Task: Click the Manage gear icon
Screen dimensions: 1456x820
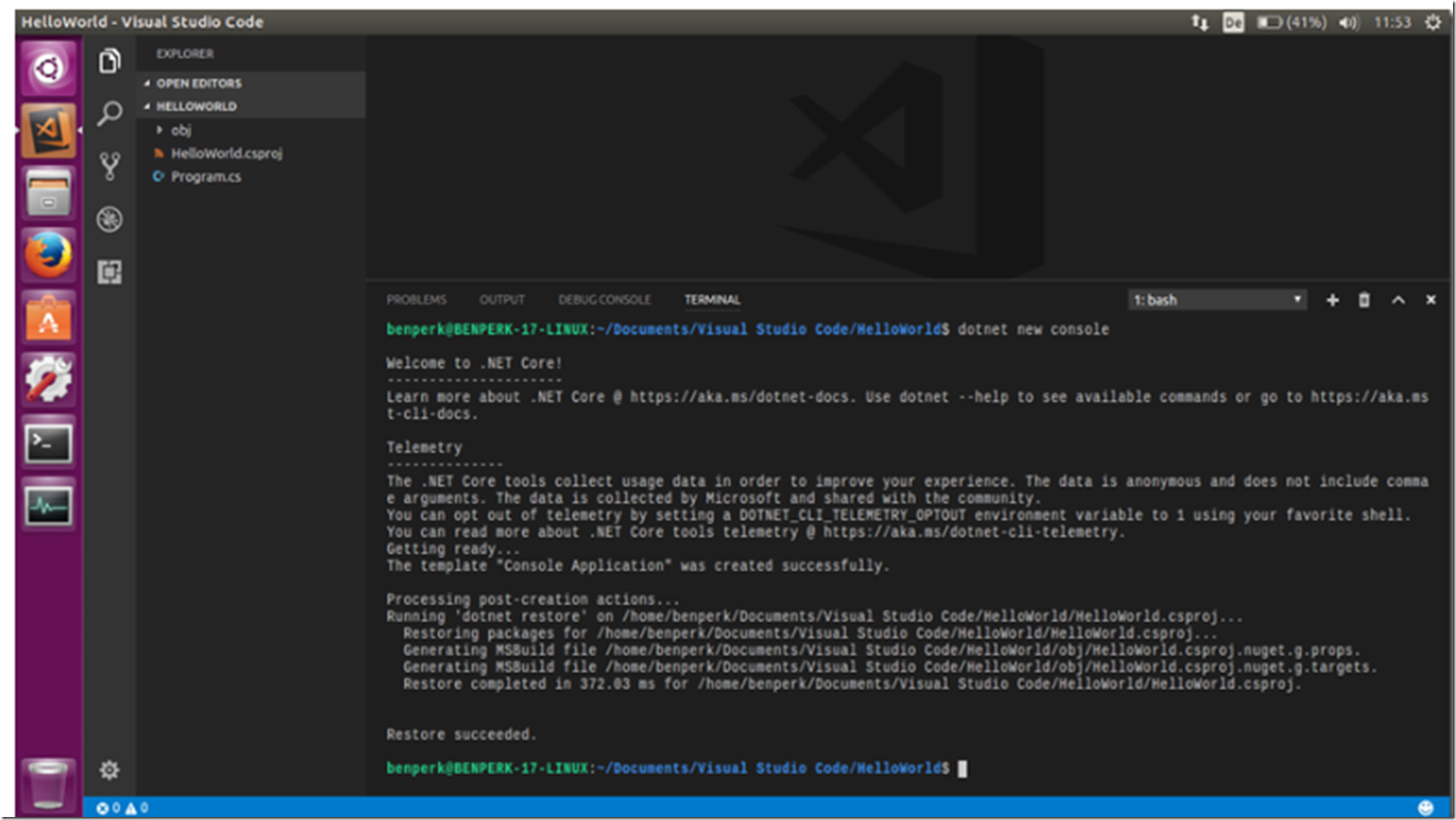Action: pos(110,770)
